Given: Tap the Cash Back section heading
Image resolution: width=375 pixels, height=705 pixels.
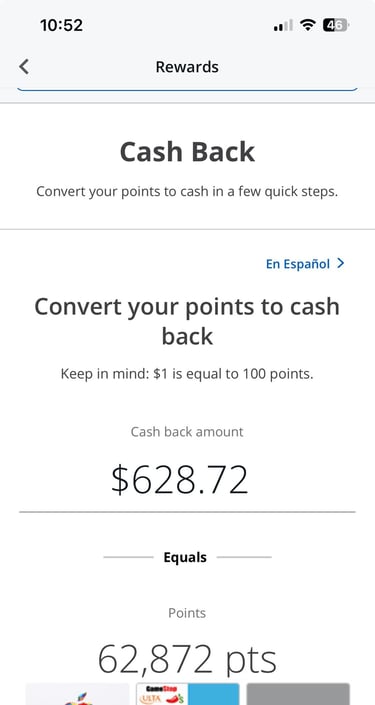Looking at the screenshot, I should (x=187, y=152).
